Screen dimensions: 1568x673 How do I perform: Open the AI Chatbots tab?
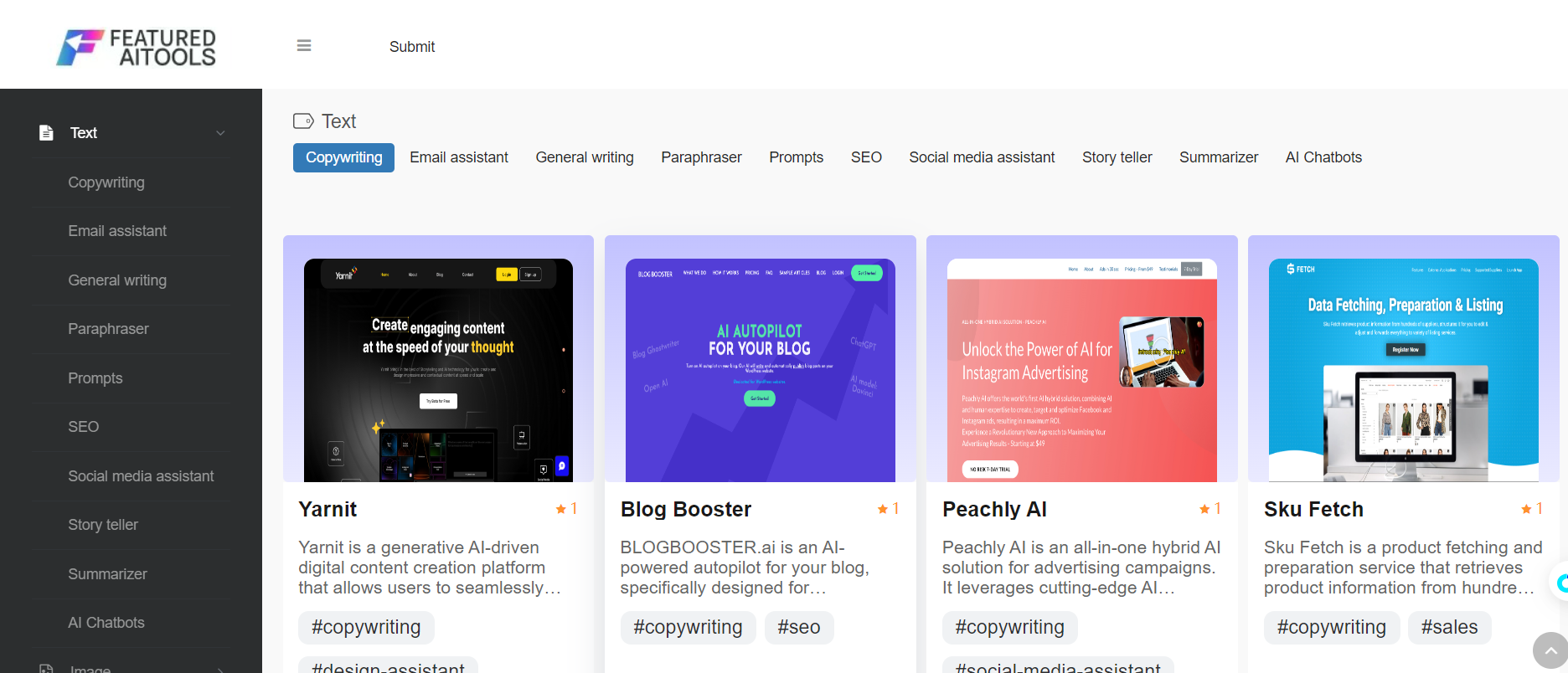tap(1323, 157)
